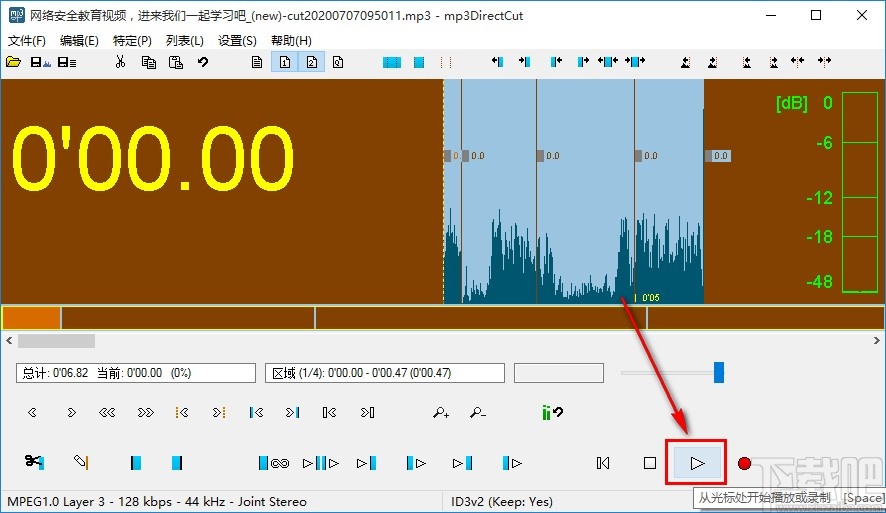Open the 设置(S) menu
Screen dimensions: 886x513
(x=237, y=41)
